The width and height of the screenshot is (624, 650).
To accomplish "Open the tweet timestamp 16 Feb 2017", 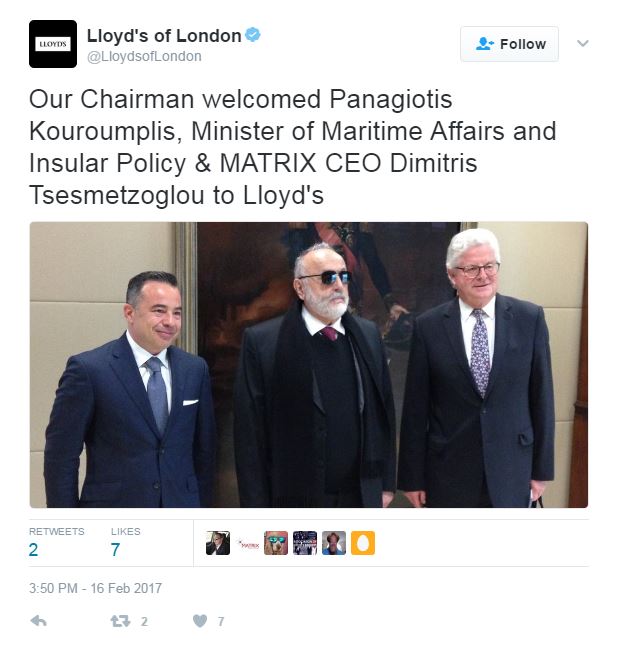I will coord(95,588).
